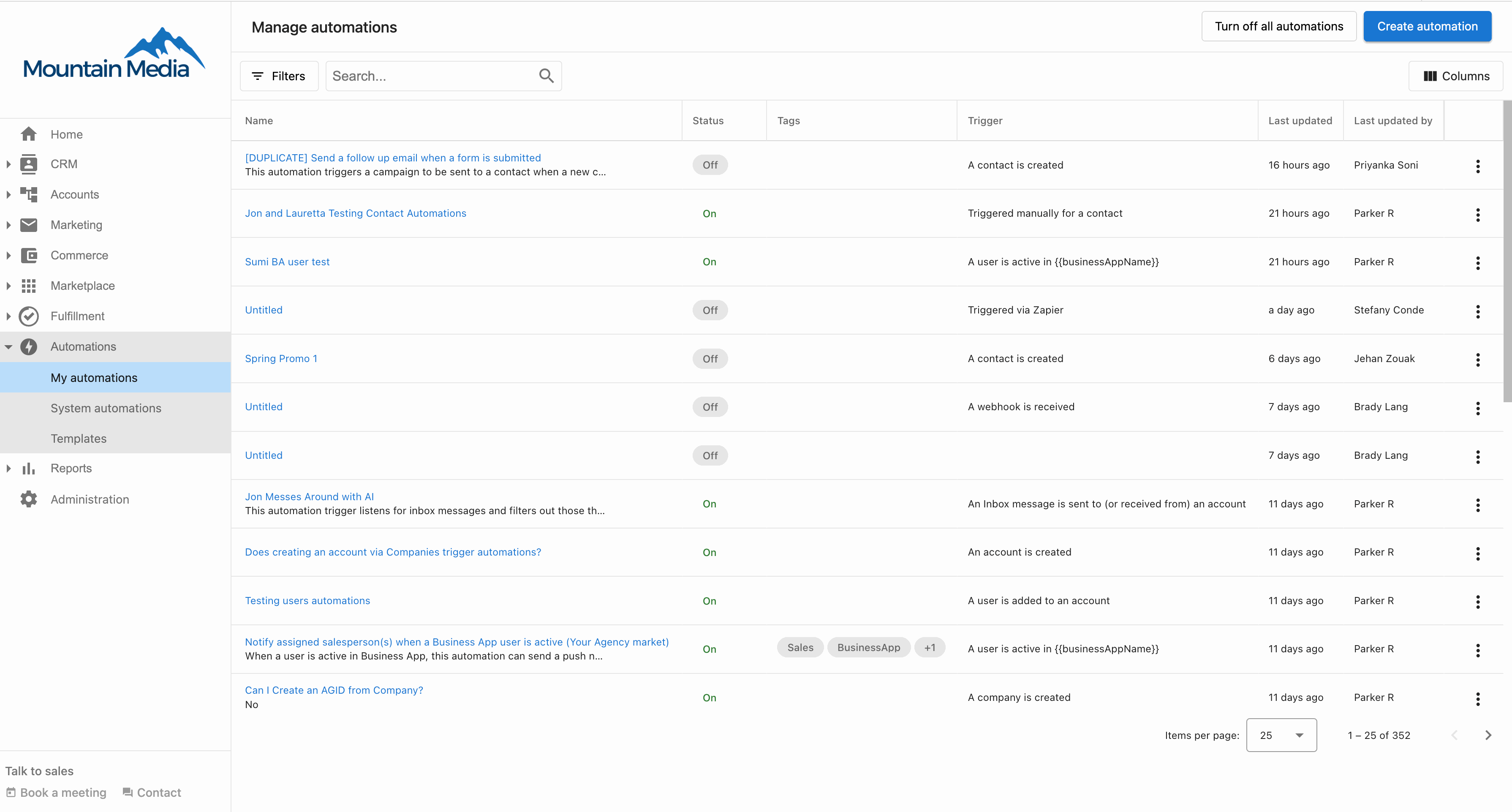Open System automations in the sidebar
Viewport: 1512px width, 812px height.
[x=115, y=408]
